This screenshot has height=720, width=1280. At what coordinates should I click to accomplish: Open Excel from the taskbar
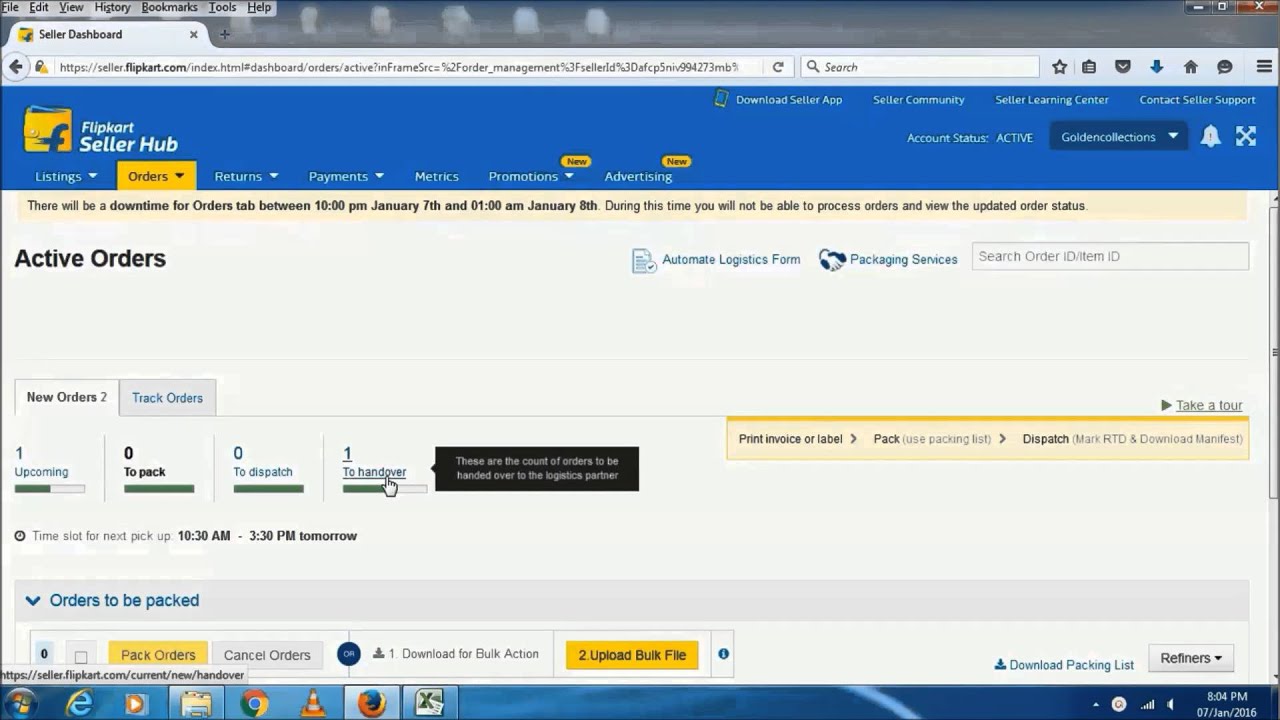[429, 703]
